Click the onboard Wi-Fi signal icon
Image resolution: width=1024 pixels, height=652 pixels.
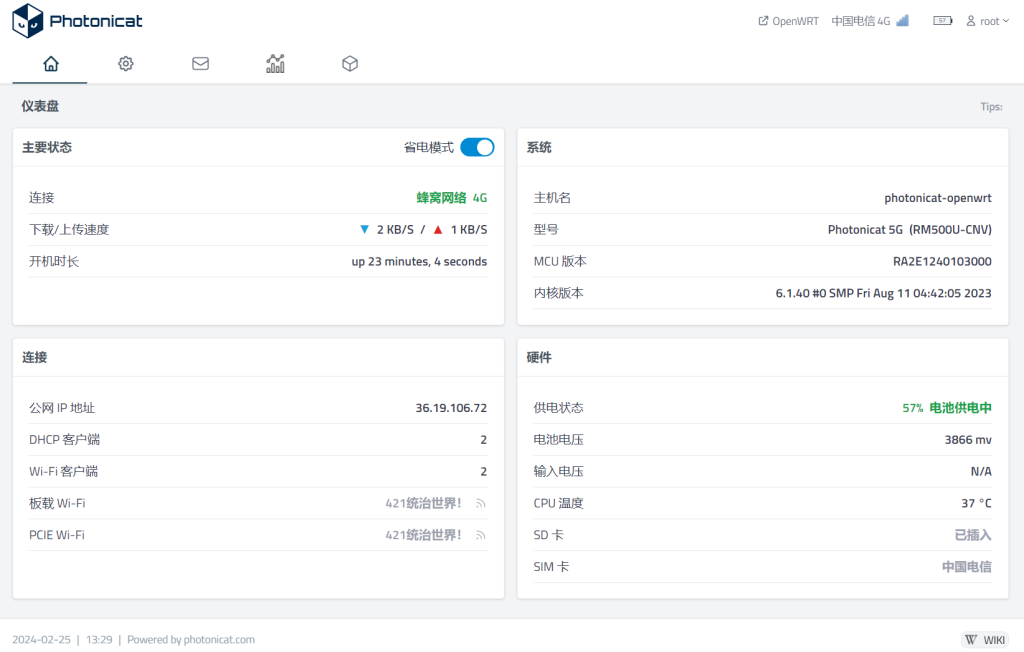tap(481, 503)
